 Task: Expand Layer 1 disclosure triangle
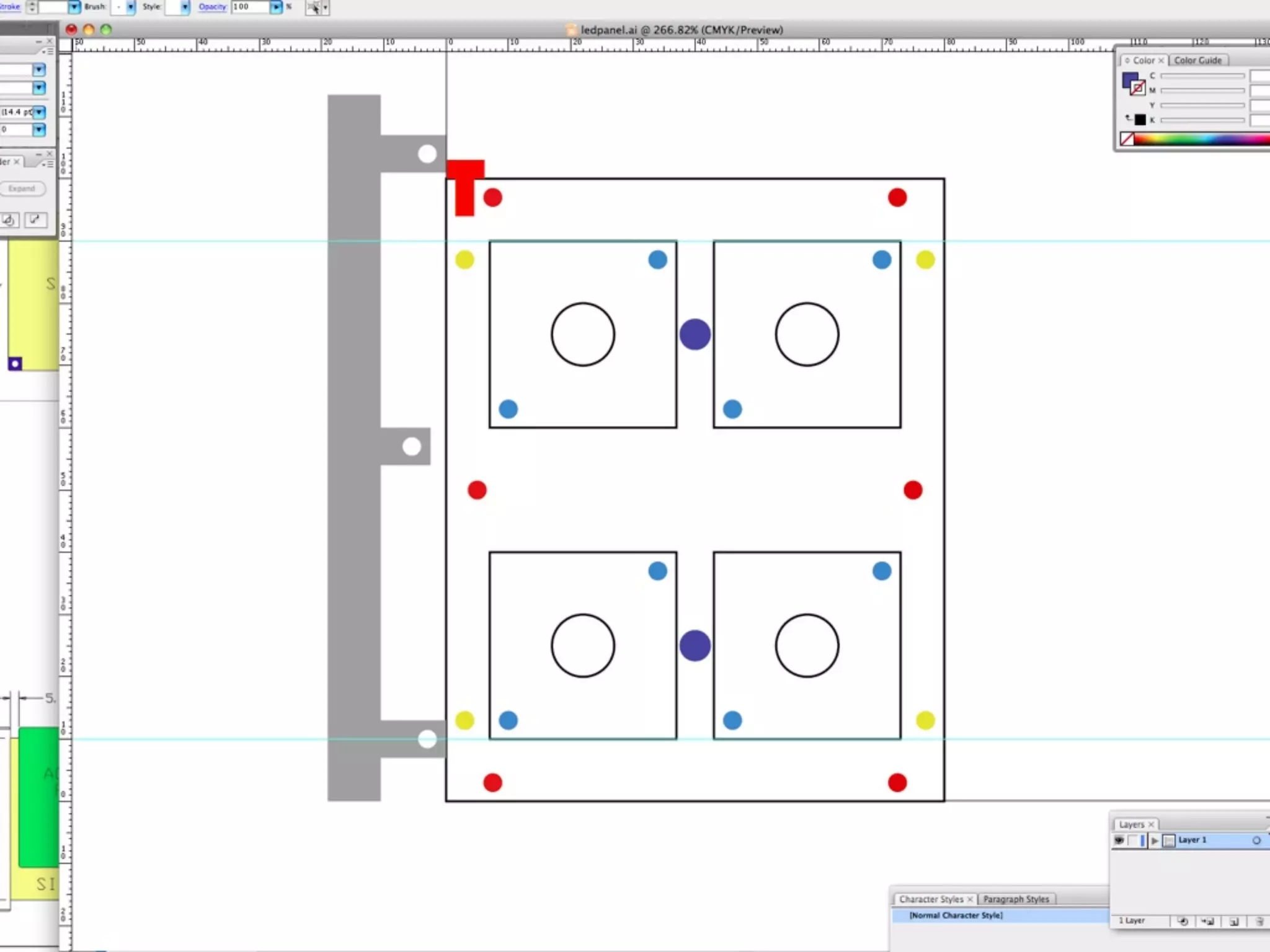(1154, 840)
